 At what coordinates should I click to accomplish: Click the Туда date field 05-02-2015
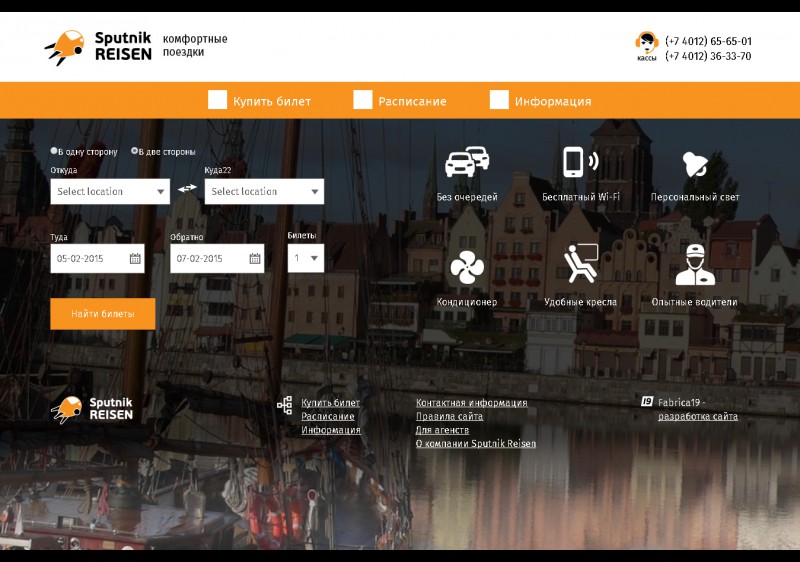pyautogui.click(x=97, y=258)
